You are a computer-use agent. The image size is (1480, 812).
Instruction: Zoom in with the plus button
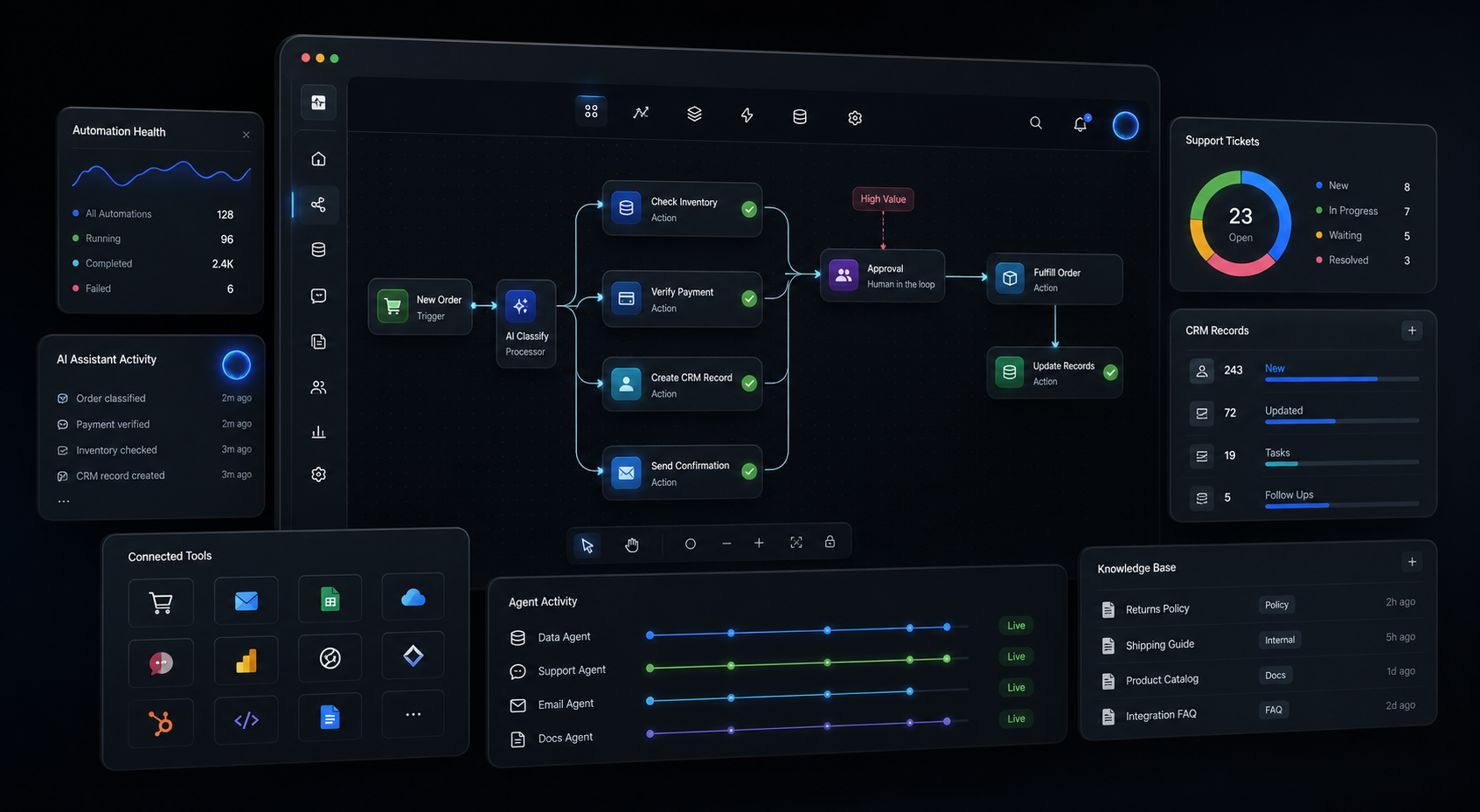pos(759,543)
